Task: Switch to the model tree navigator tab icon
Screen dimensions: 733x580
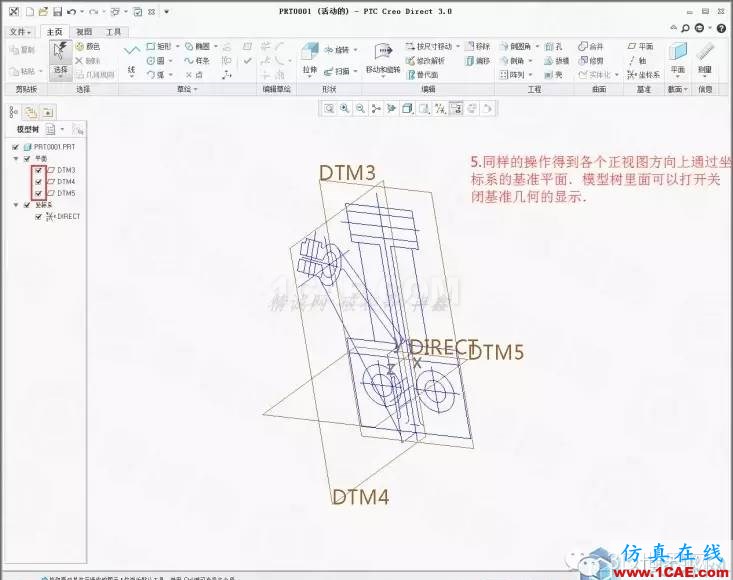Action: click(14, 112)
